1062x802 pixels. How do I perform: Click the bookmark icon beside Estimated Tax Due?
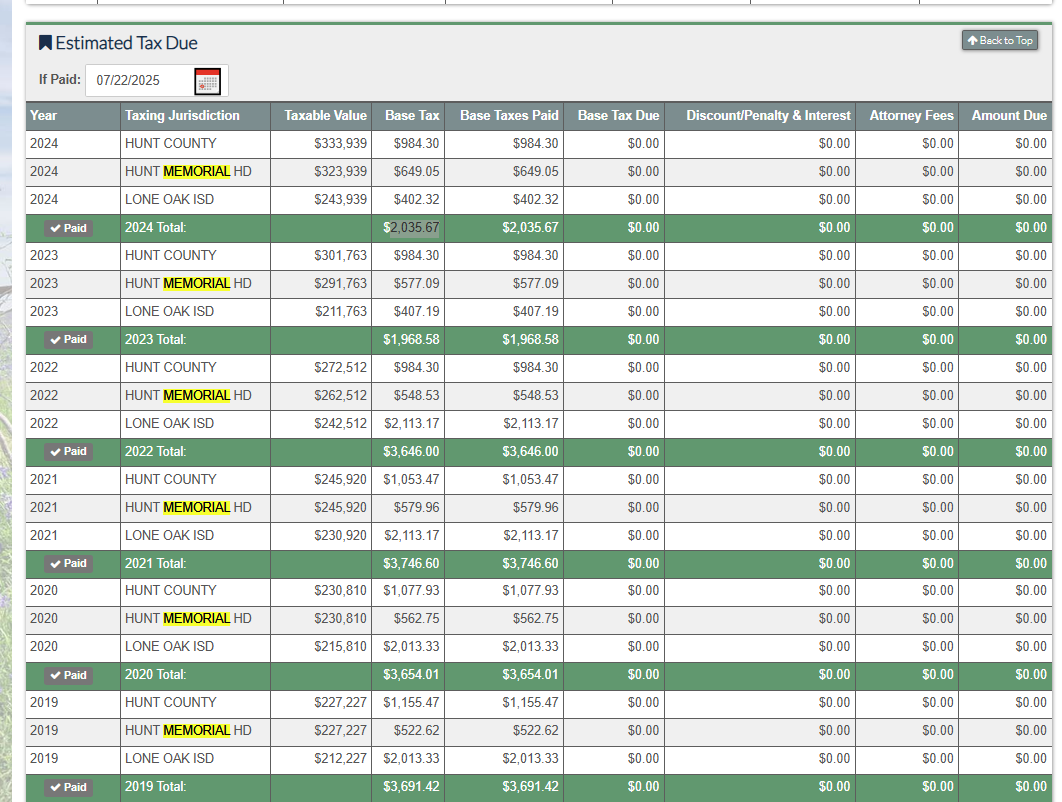coord(45,43)
